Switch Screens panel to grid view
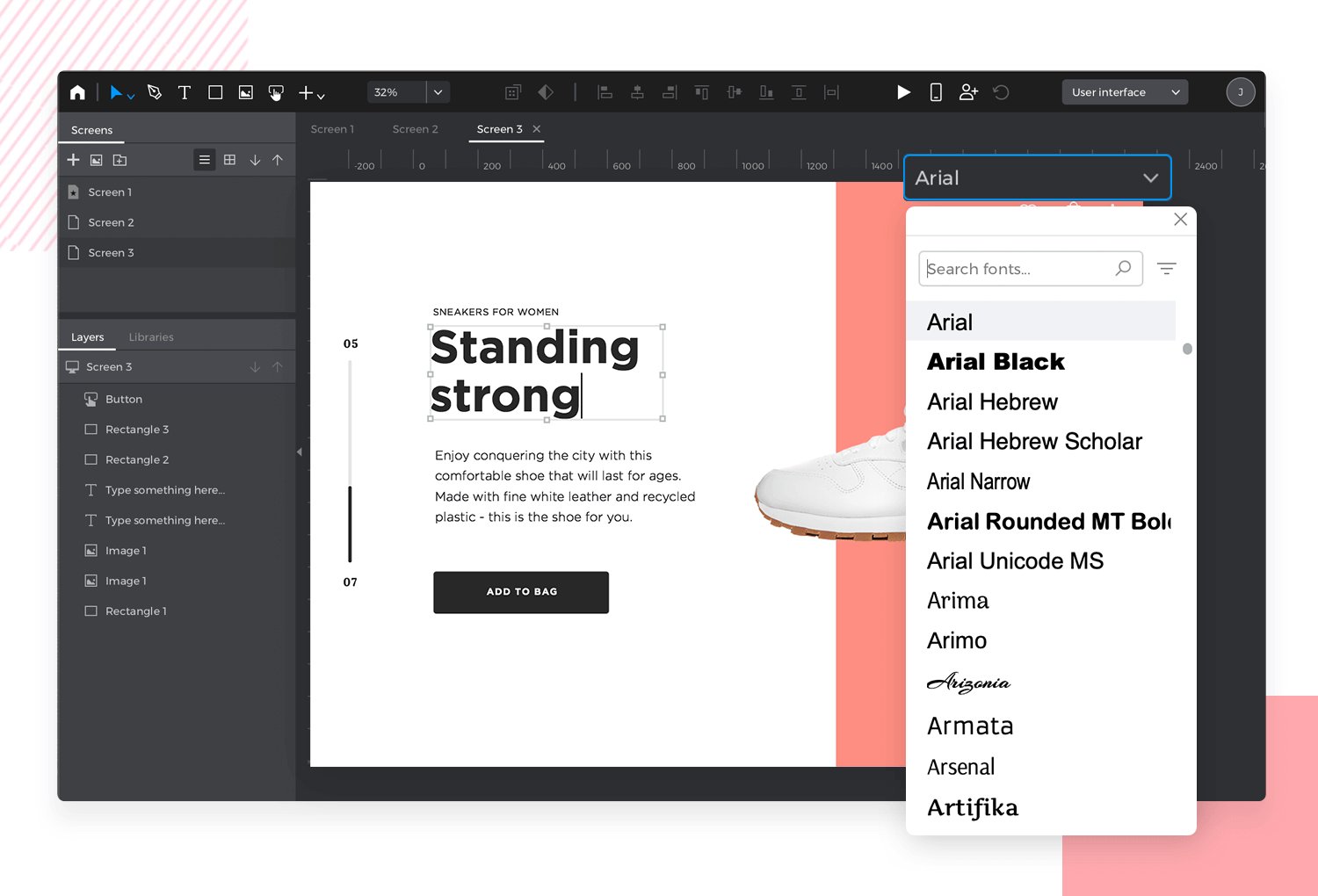This screenshot has width=1318, height=896. pyautogui.click(x=229, y=160)
